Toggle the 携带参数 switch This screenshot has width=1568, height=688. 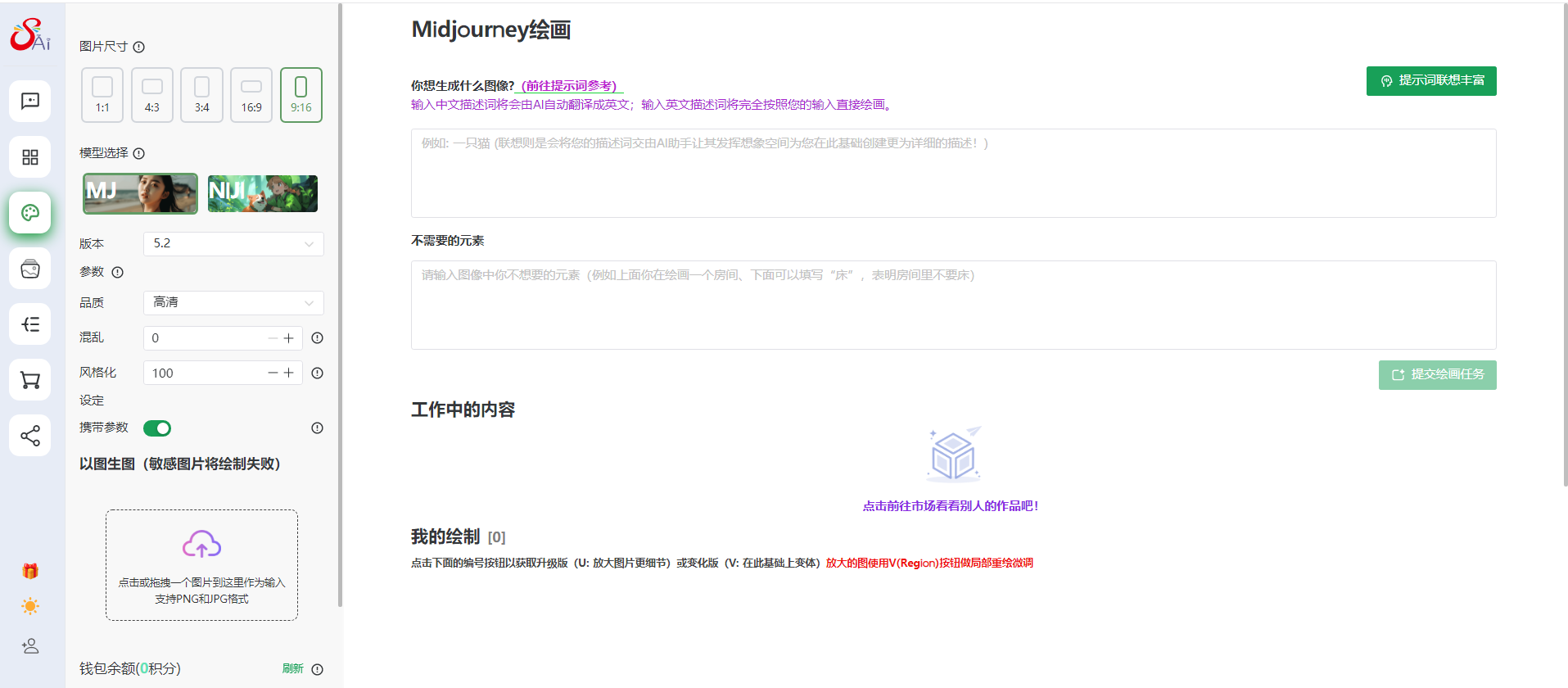click(x=157, y=428)
